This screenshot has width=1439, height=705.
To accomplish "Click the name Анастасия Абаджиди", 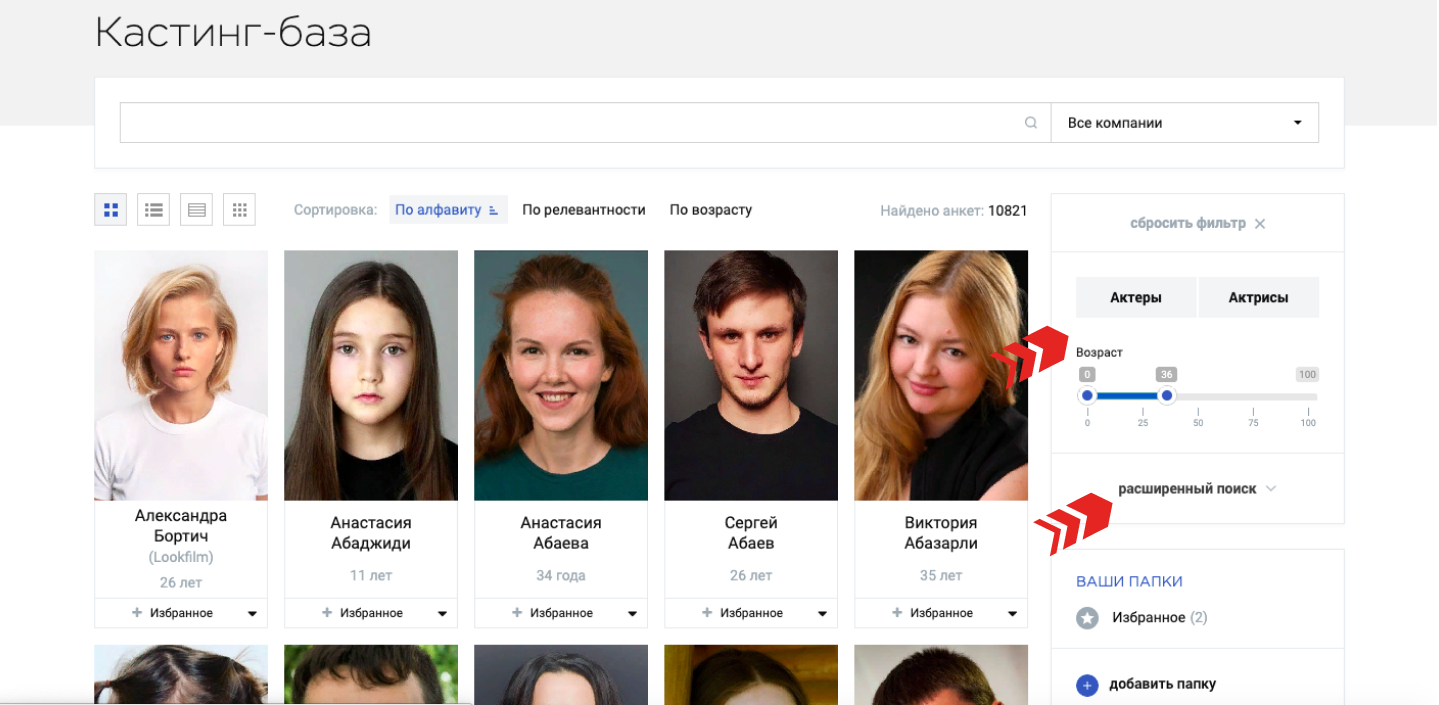I will pyautogui.click(x=371, y=533).
